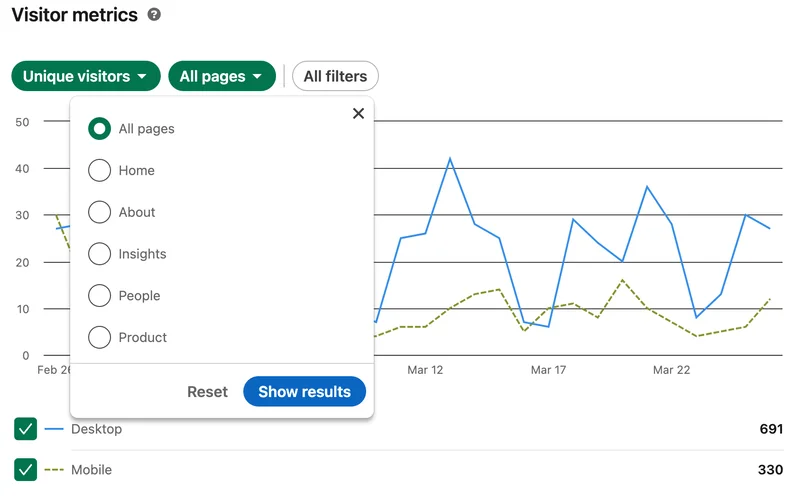The image size is (811, 500).
Task: Open the All filters button
Action: coord(335,76)
